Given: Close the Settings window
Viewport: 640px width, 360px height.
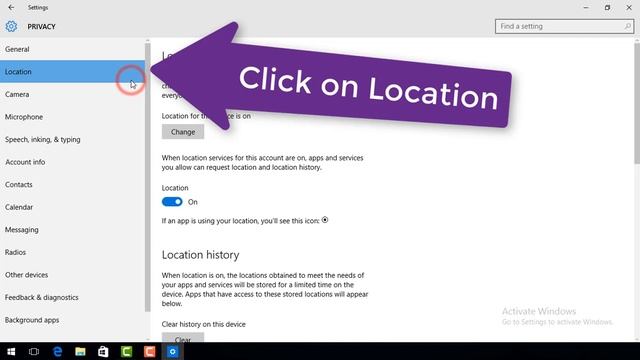Looking at the screenshot, I should point(629,7).
